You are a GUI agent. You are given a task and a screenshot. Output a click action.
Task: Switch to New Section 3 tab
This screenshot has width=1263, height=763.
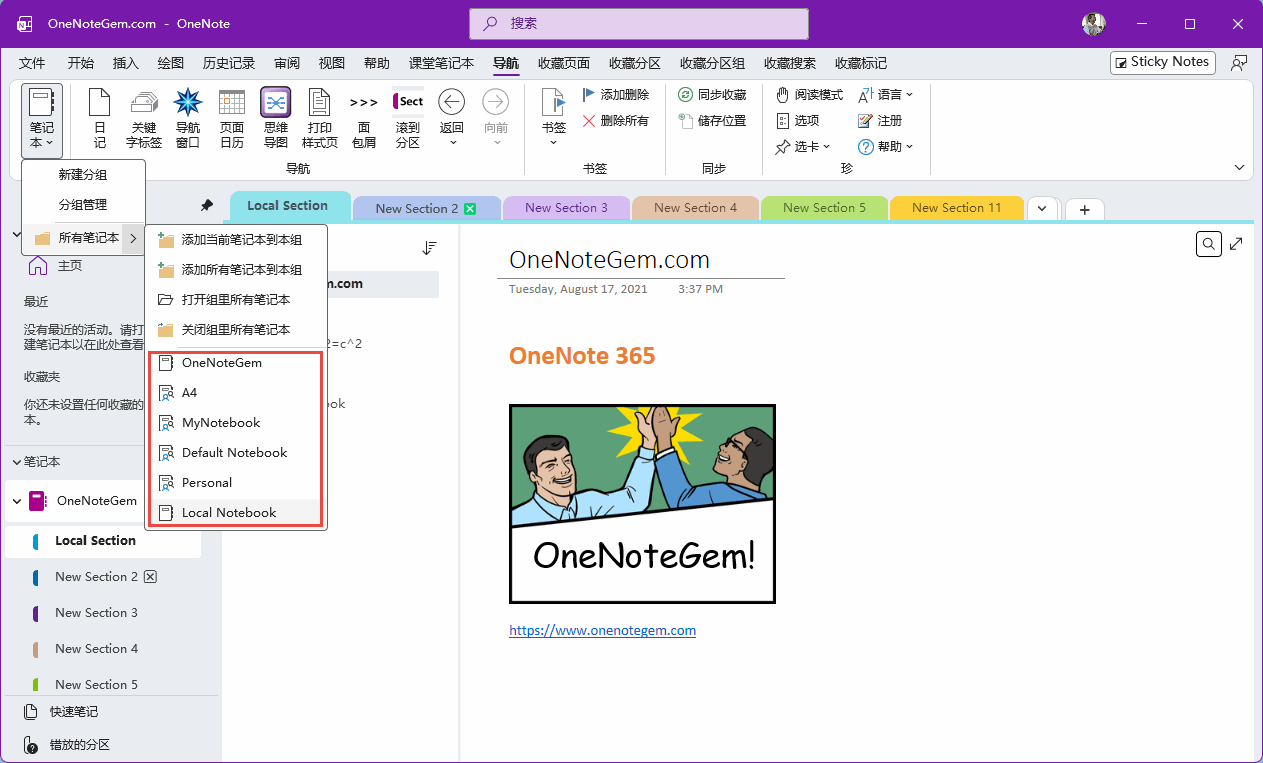566,208
